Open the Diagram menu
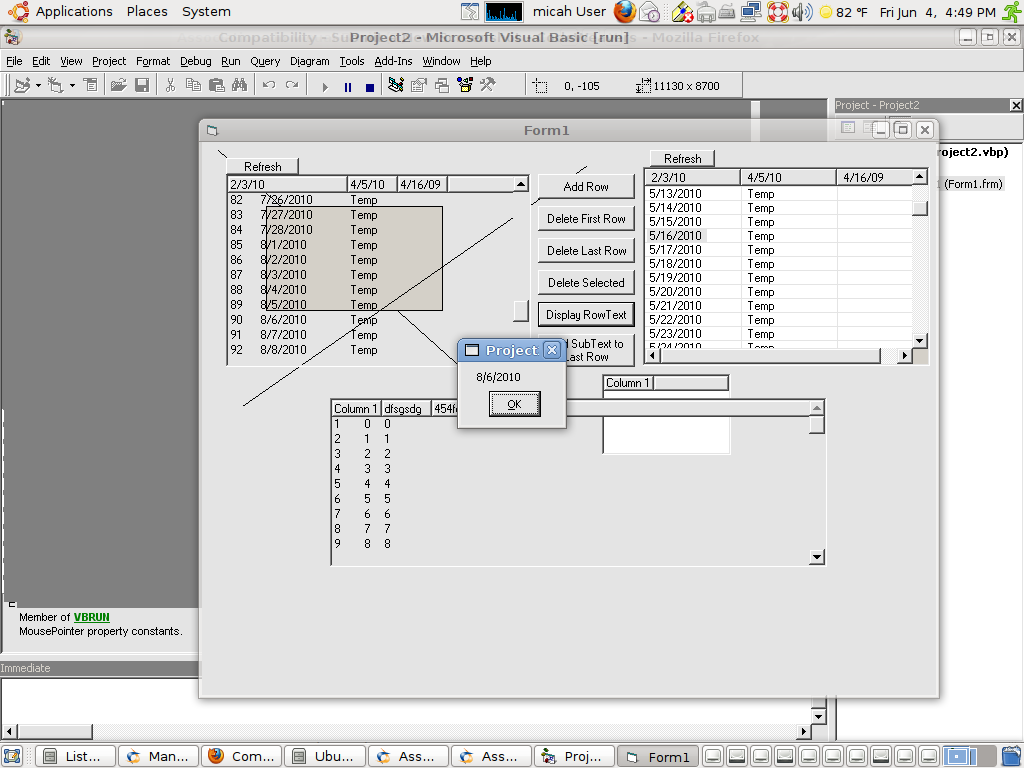The width and height of the screenshot is (1024, 768). pos(310,61)
